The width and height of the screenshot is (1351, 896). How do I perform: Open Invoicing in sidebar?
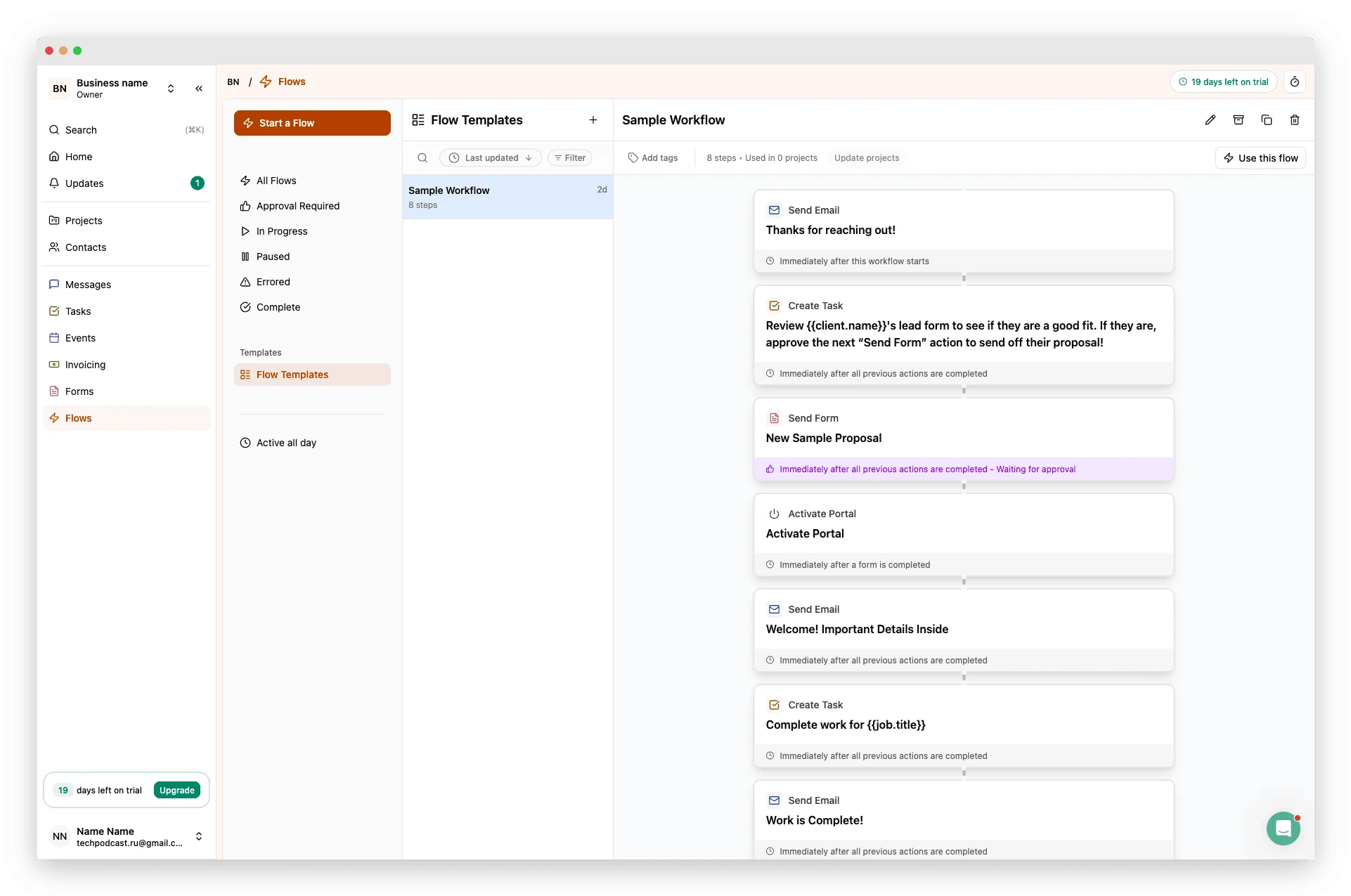127,365
